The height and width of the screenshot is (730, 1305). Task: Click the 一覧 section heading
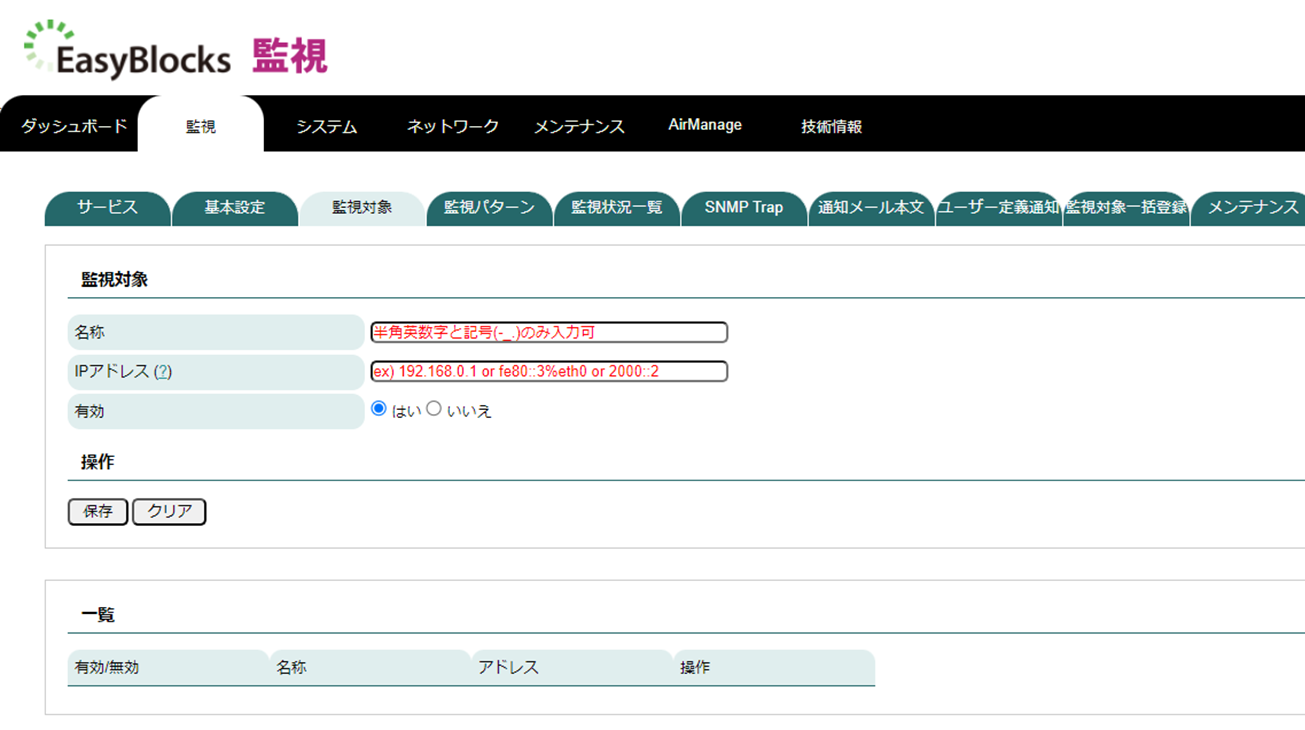click(x=98, y=615)
